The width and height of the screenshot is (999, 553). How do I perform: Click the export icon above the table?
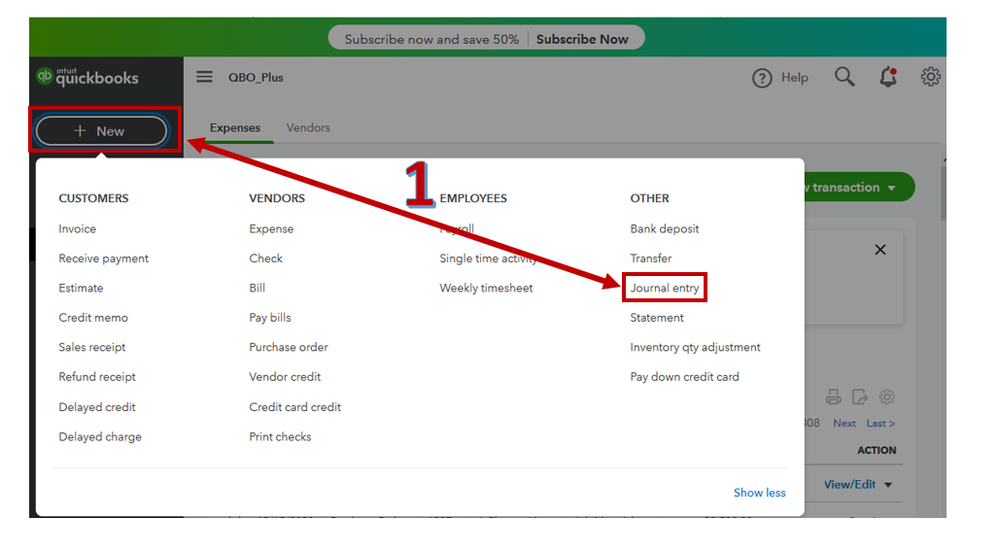(860, 397)
